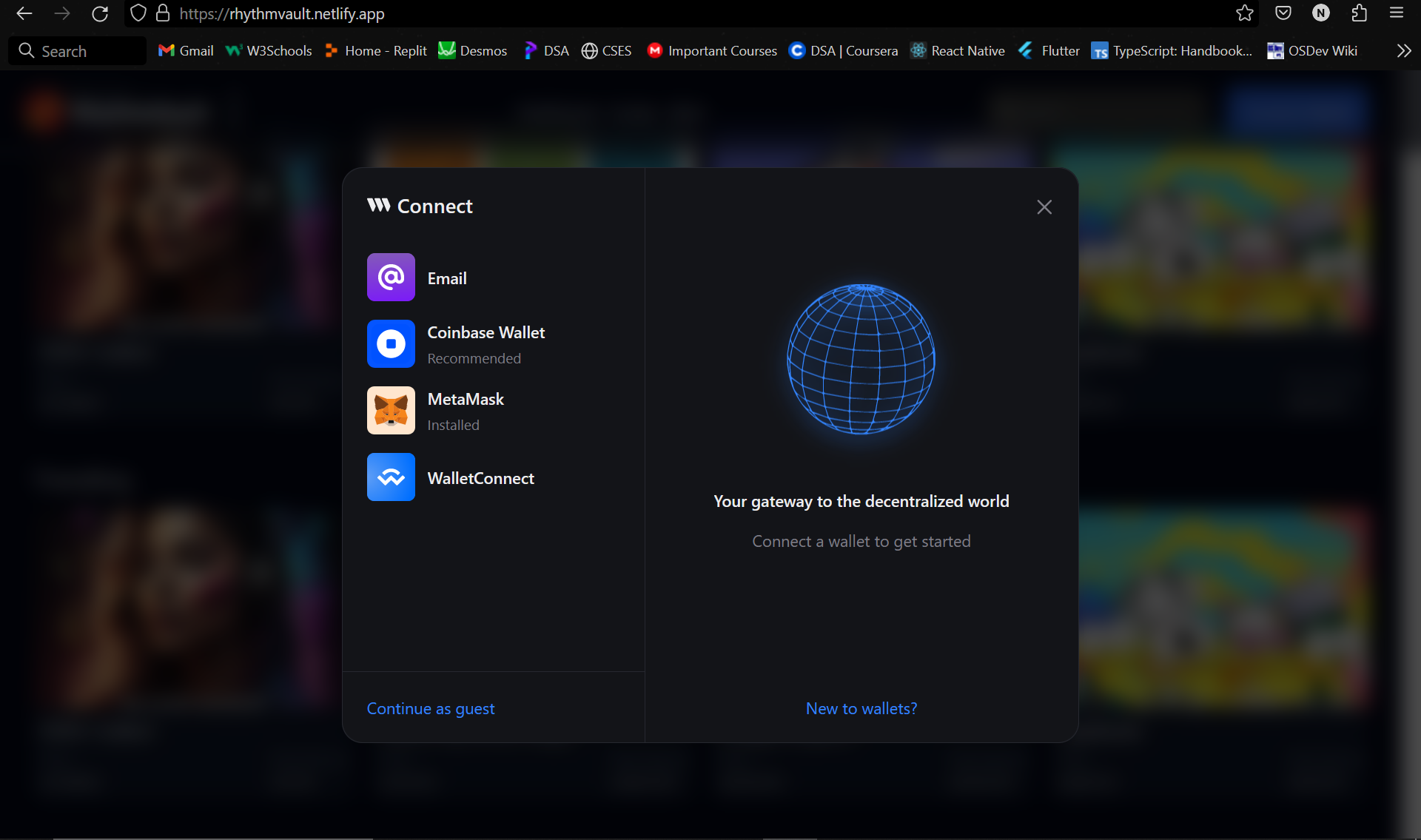Reload the page with refresh icon

[100, 13]
